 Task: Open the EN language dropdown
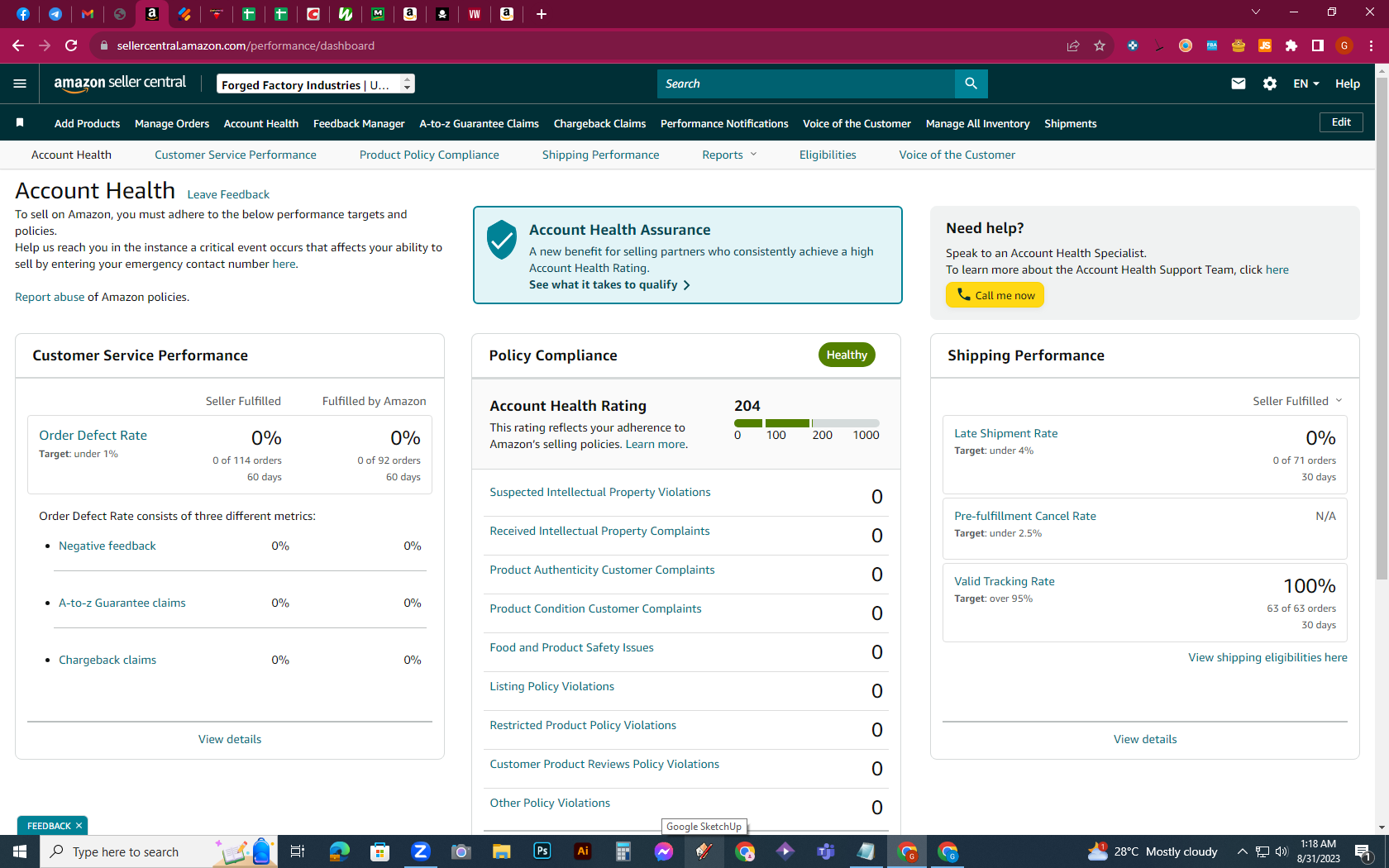coord(1306,83)
